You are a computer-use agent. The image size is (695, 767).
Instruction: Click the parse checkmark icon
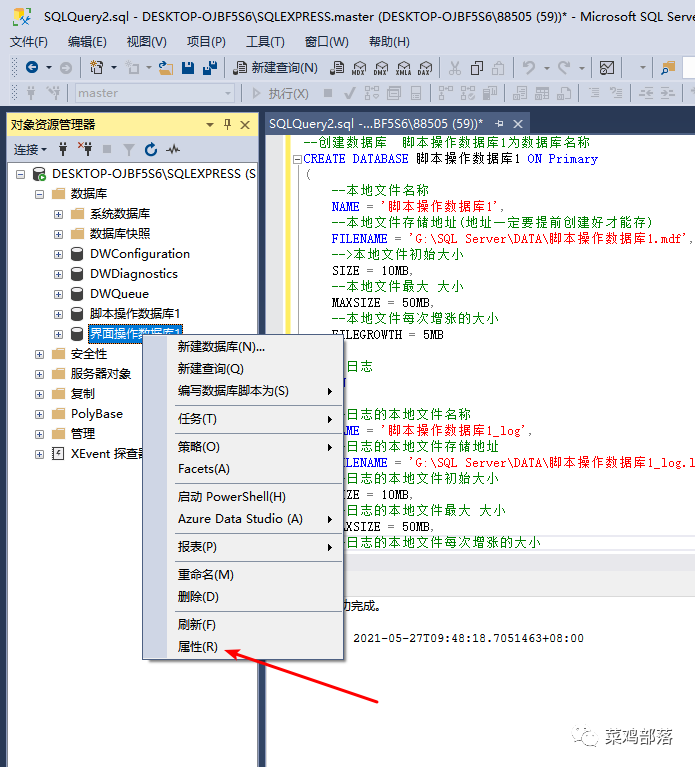pos(350,93)
